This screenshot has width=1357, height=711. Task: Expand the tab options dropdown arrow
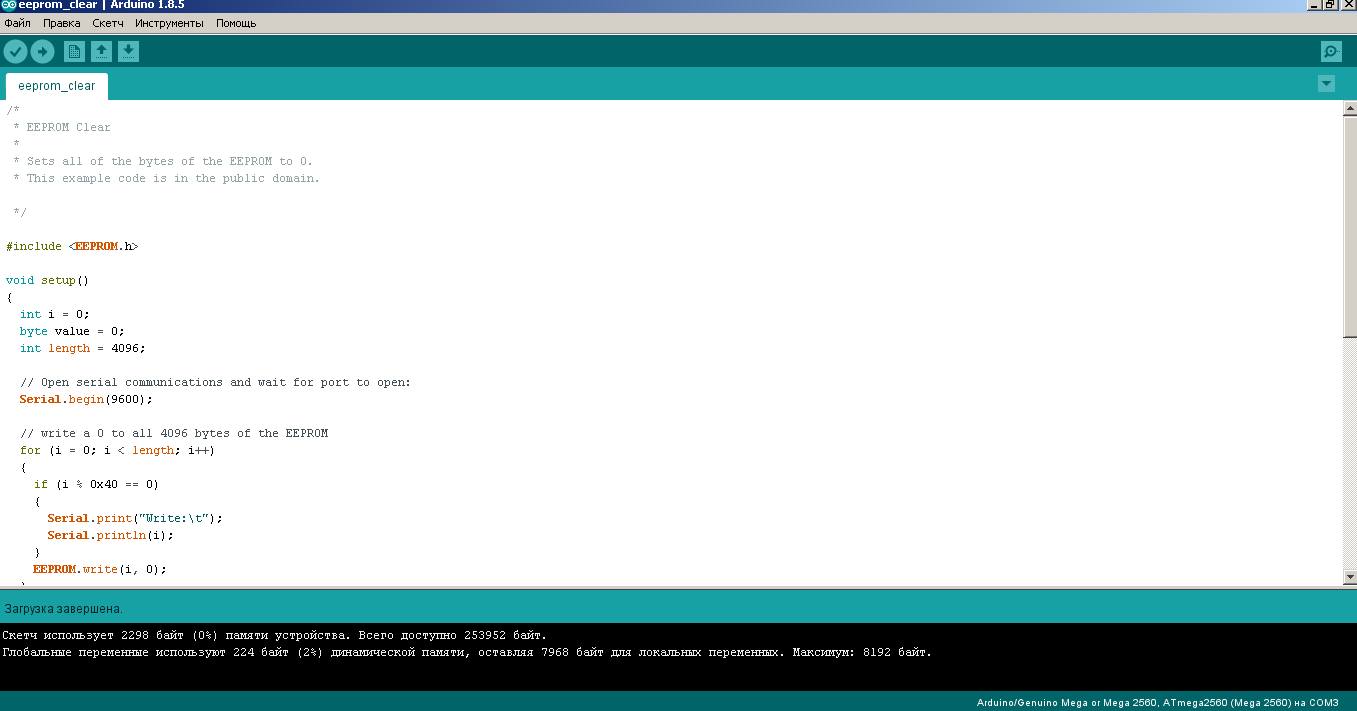pos(1326,84)
